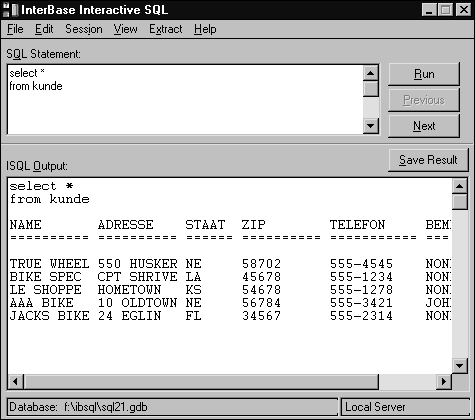Click the Local Server status panel

[405, 407]
